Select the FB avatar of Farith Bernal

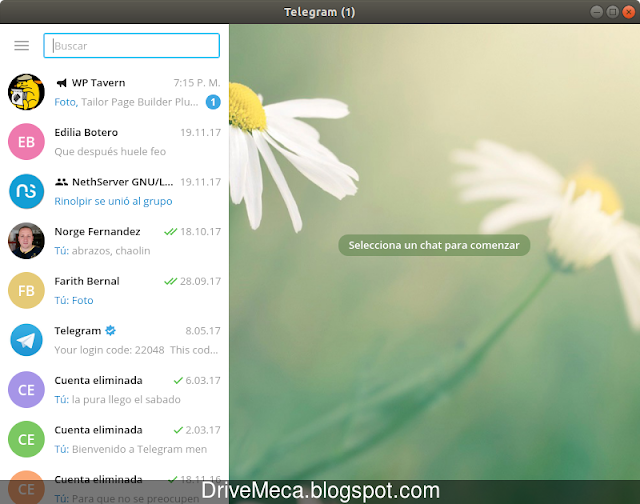tap(27, 291)
